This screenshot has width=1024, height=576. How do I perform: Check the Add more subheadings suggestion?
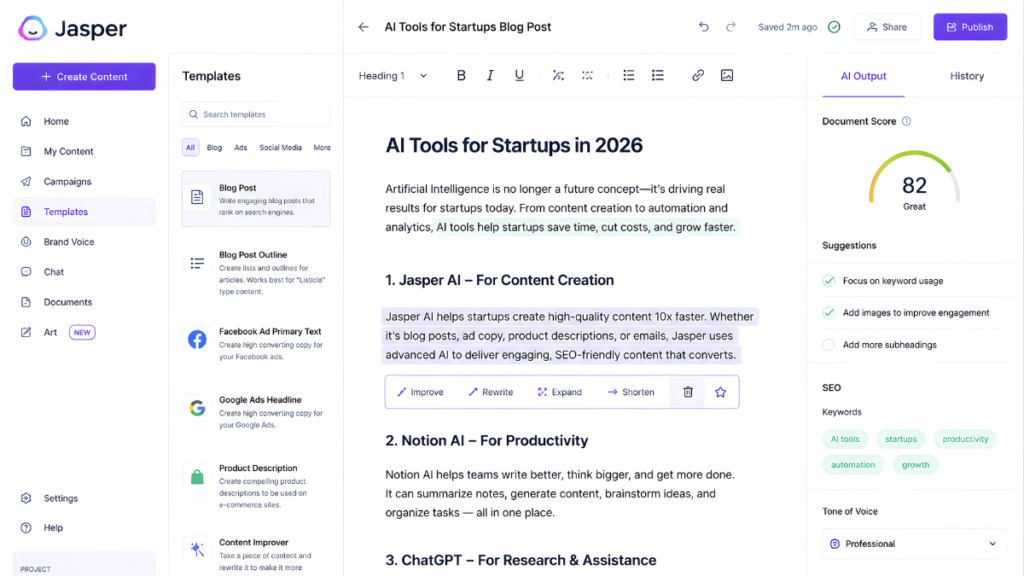[829, 345]
